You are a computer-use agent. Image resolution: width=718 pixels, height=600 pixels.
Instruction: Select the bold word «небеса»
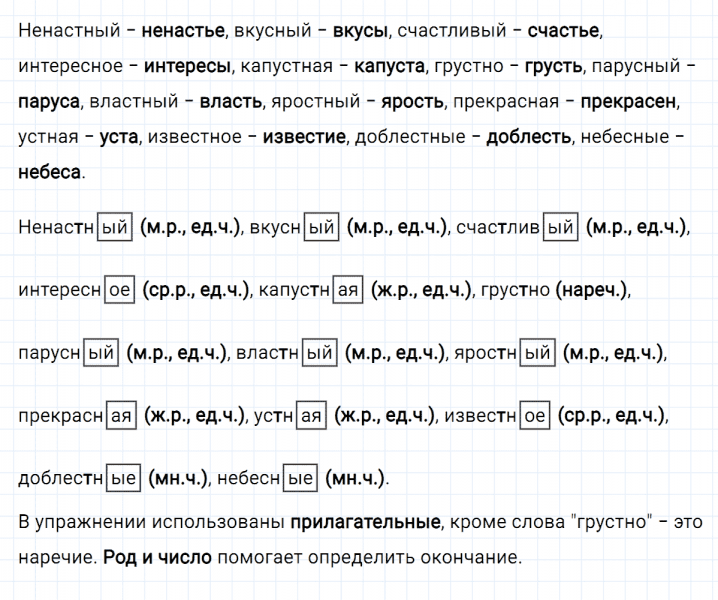point(50,172)
